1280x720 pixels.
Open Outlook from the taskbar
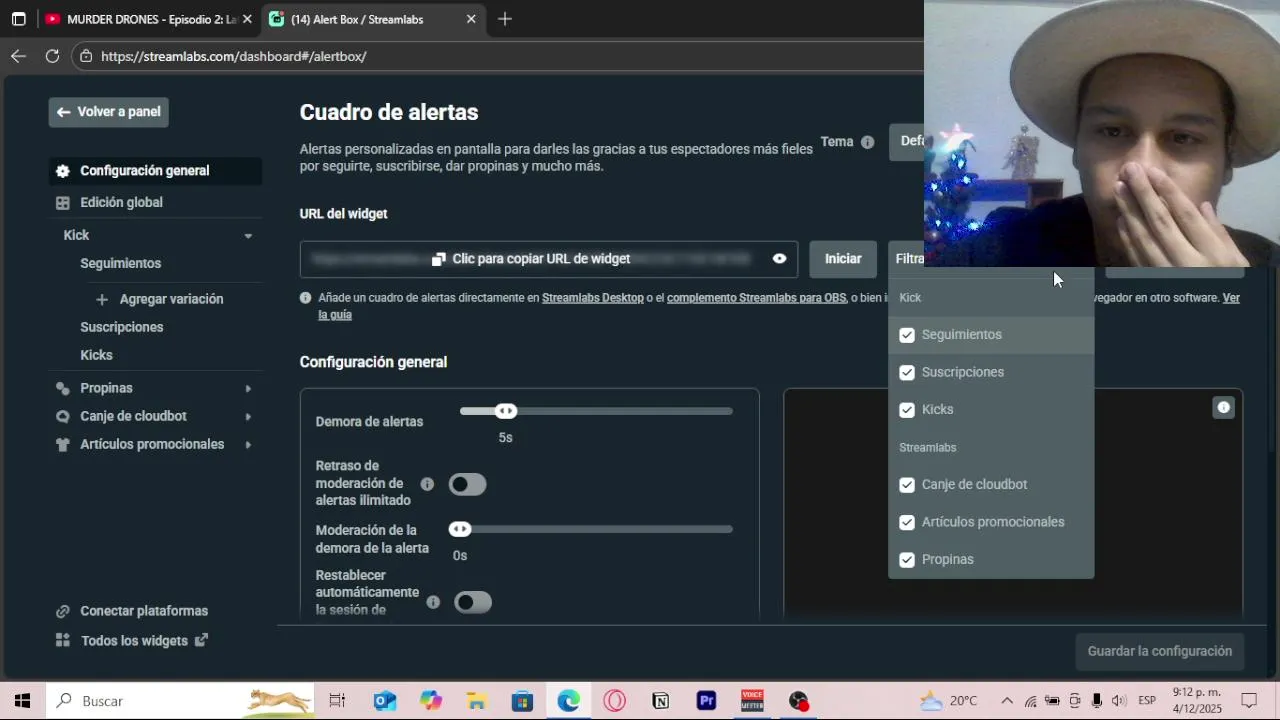(x=385, y=701)
